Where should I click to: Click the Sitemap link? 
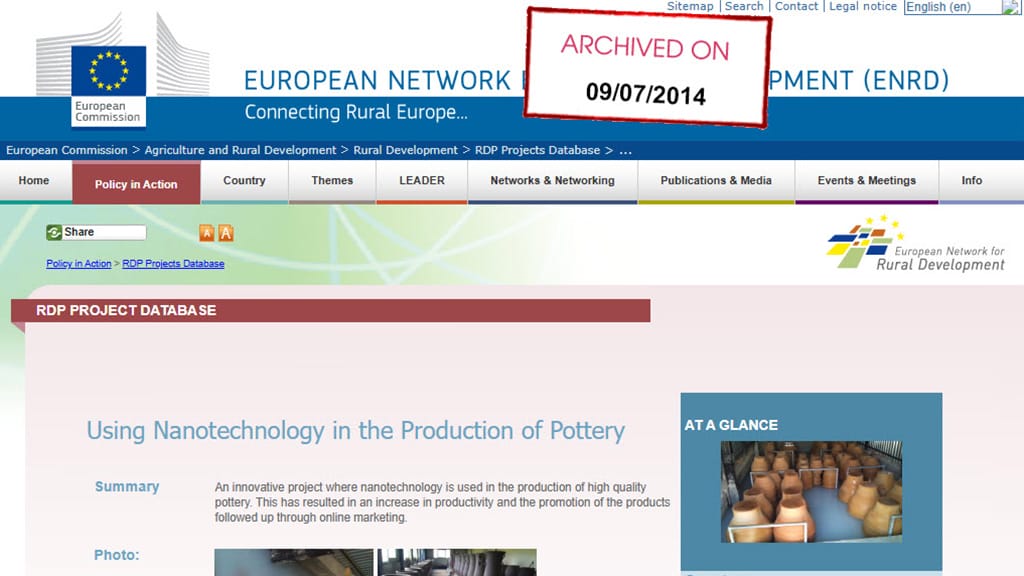690,6
